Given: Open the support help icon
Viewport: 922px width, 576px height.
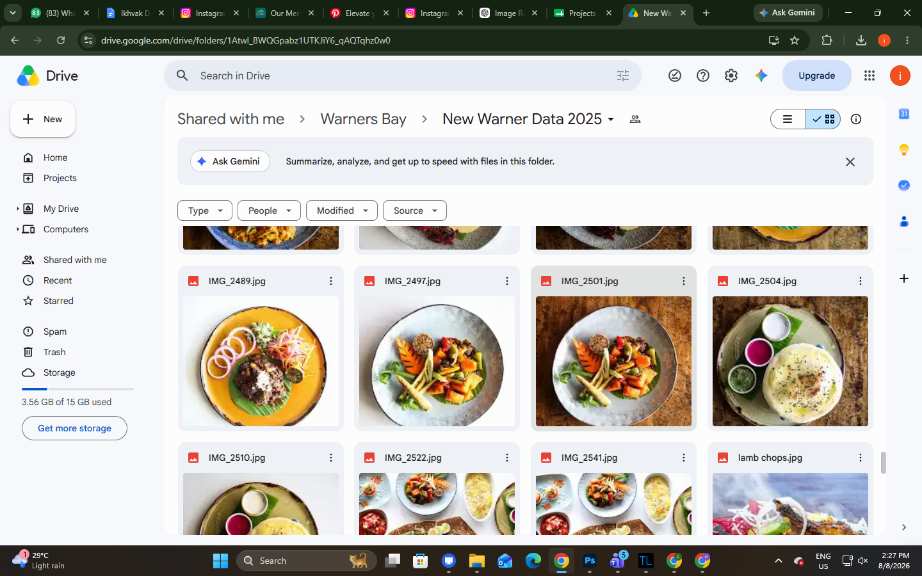Looking at the screenshot, I should coord(703,76).
